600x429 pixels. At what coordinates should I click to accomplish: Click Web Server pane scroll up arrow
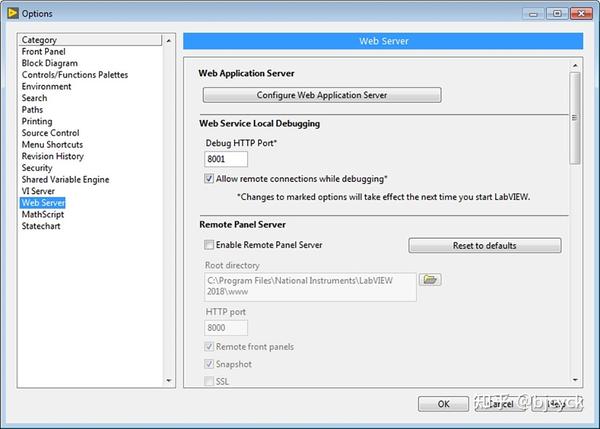click(575, 66)
